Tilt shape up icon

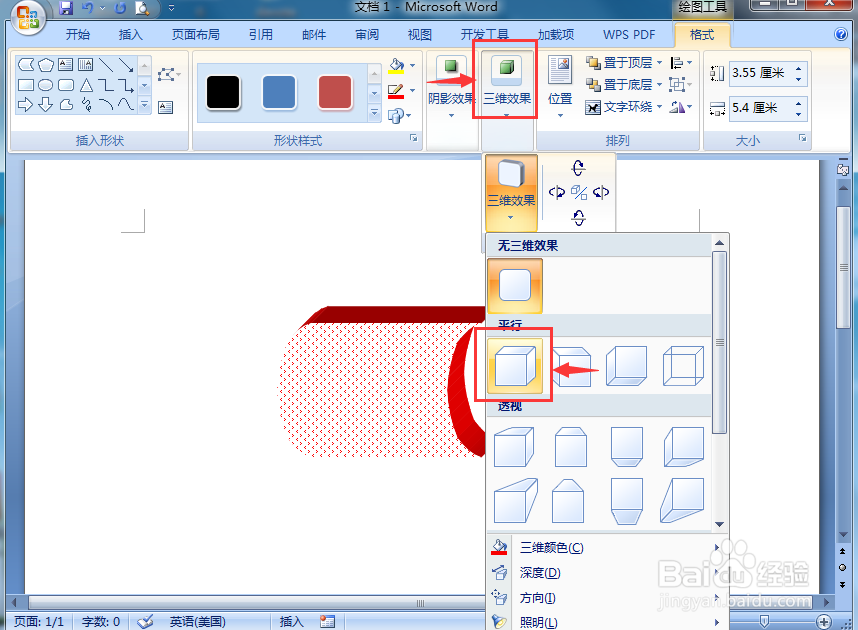(578, 167)
